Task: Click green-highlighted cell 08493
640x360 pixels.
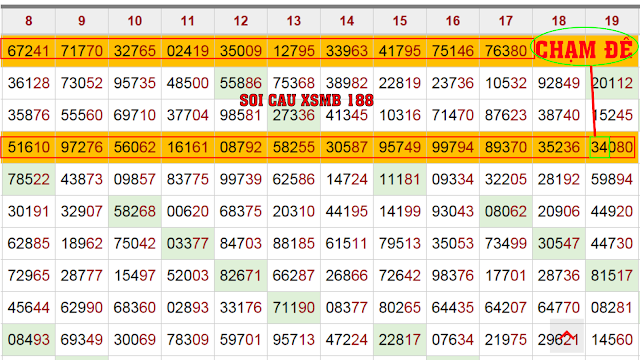Action: 29,340
